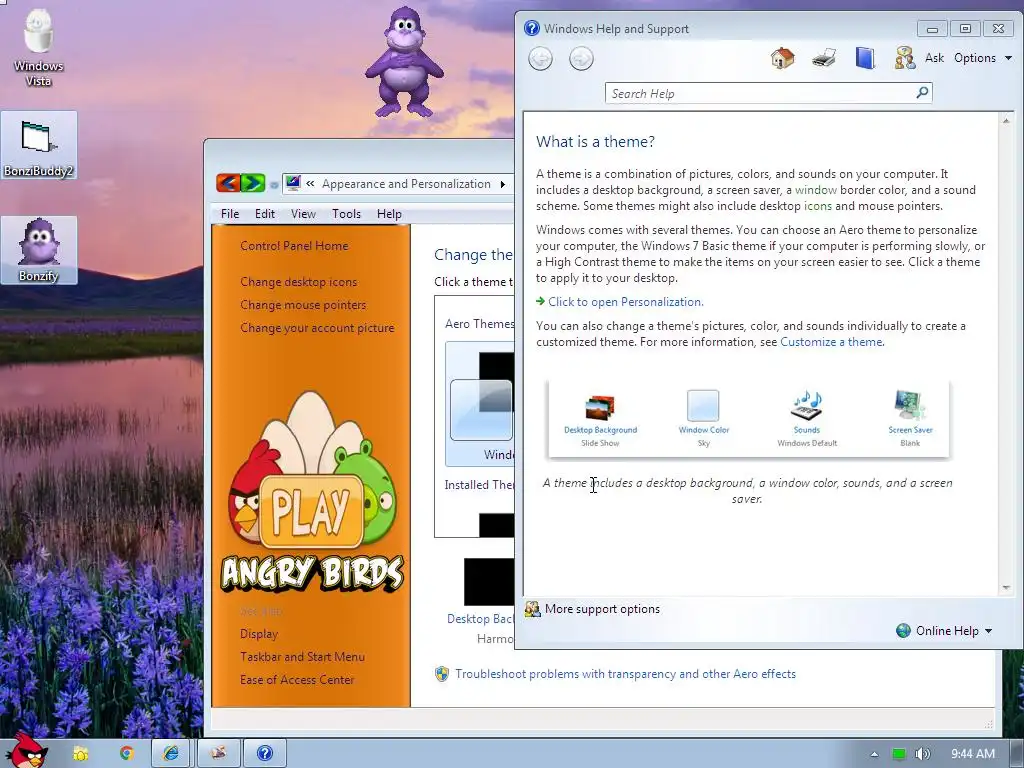Image resolution: width=1024 pixels, height=768 pixels.
Task: Browse Help using the blue book icon
Action: tap(865, 58)
